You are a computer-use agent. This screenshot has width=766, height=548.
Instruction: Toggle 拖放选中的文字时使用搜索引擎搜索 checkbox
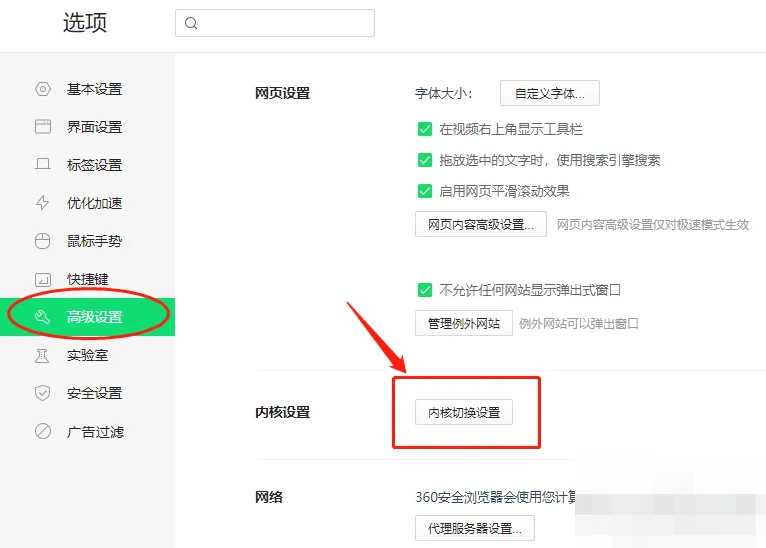[x=425, y=160]
